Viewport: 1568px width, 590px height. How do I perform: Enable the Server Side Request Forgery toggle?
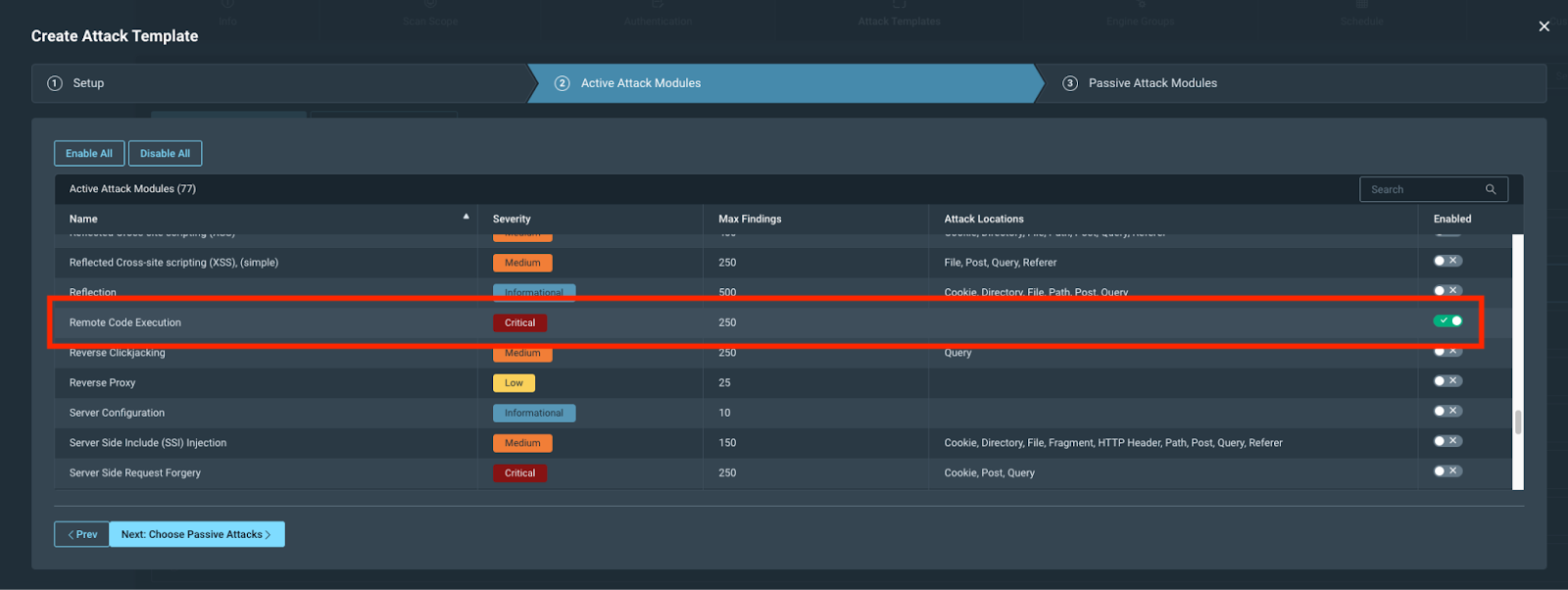1447,471
